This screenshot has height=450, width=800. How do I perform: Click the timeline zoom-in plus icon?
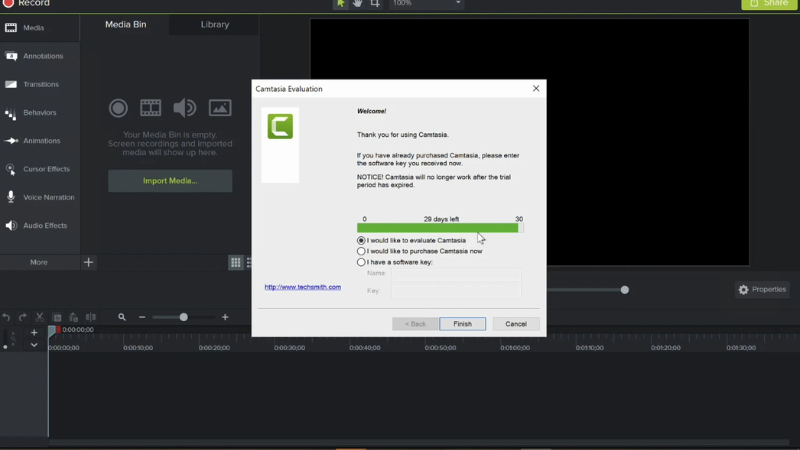(x=225, y=317)
